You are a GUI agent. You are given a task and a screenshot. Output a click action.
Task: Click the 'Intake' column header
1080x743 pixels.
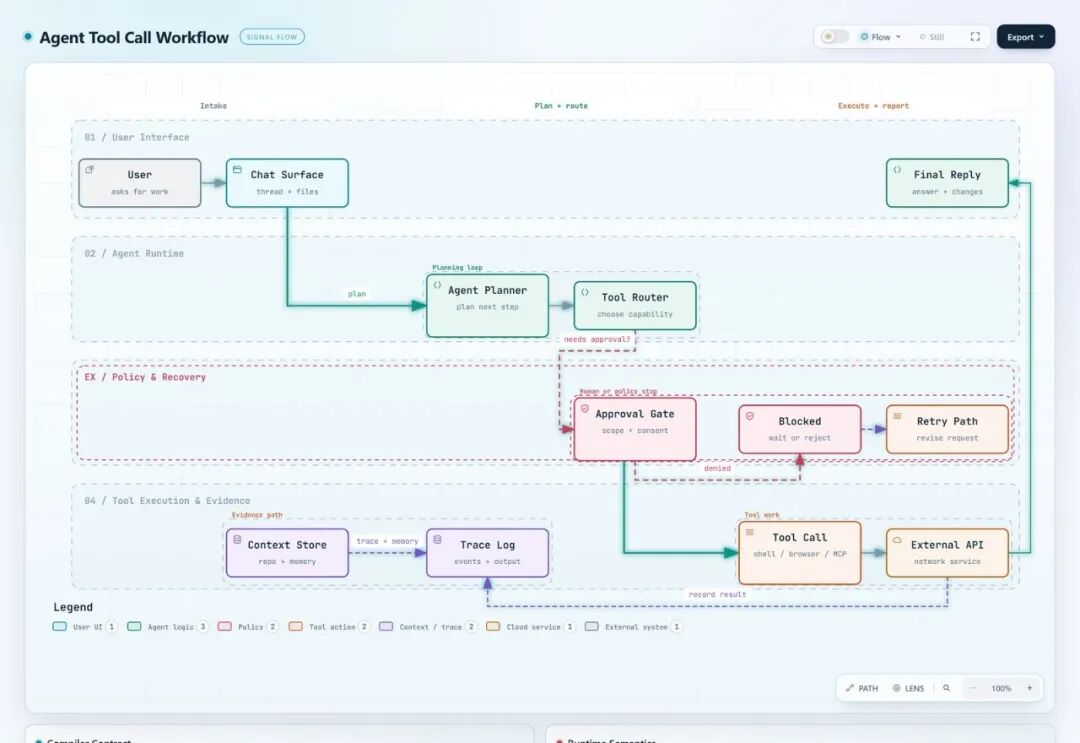(213, 106)
